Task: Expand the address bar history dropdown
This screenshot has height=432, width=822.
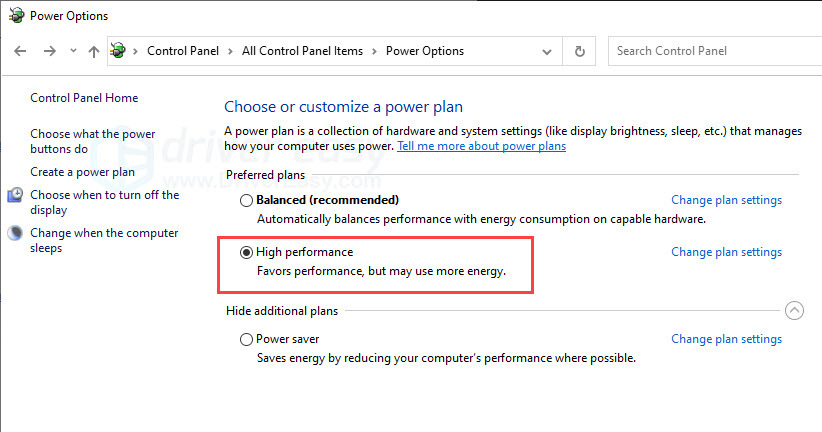Action: click(x=547, y=51)
